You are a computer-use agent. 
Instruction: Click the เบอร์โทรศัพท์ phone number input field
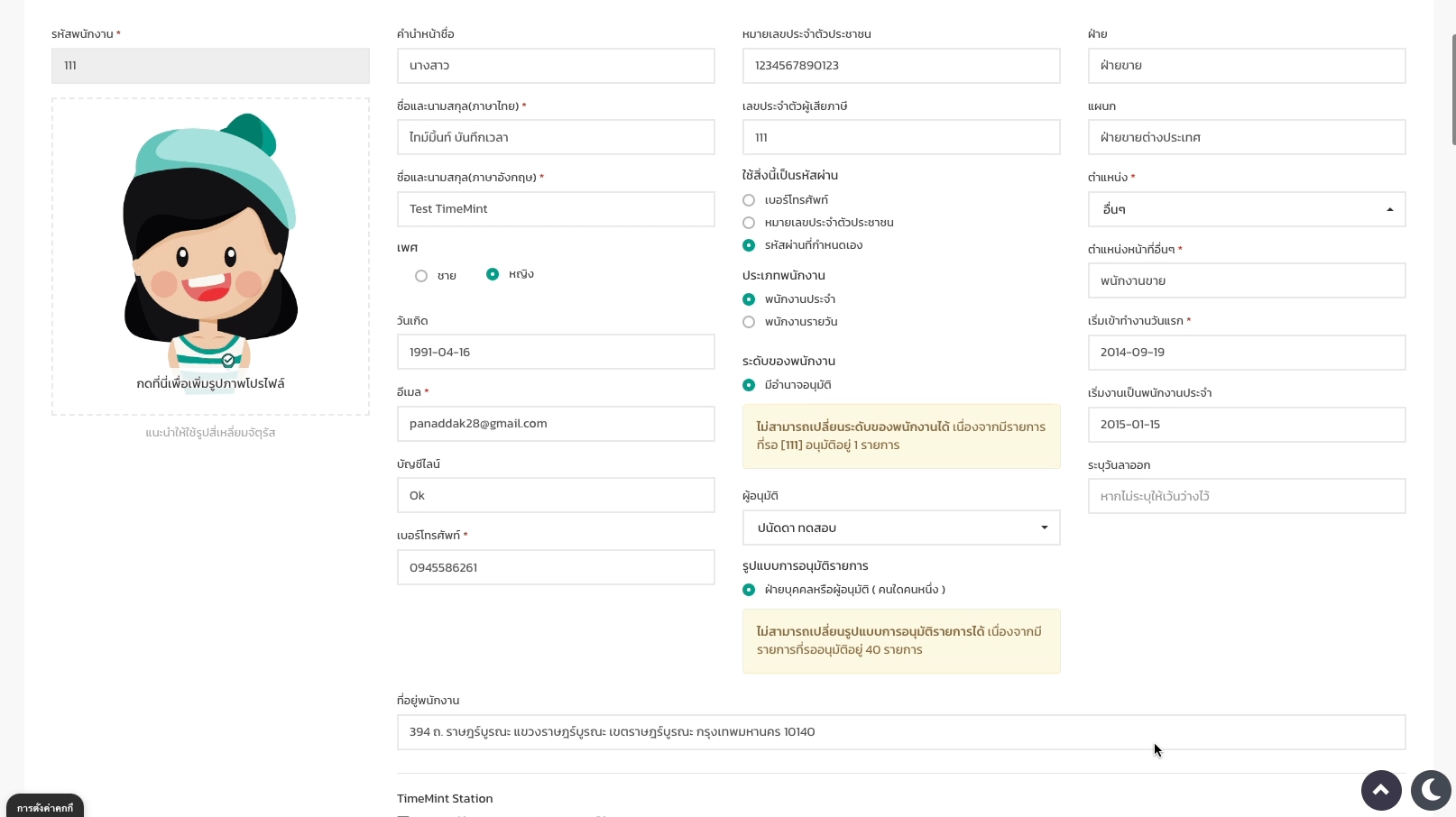point(555,567)
